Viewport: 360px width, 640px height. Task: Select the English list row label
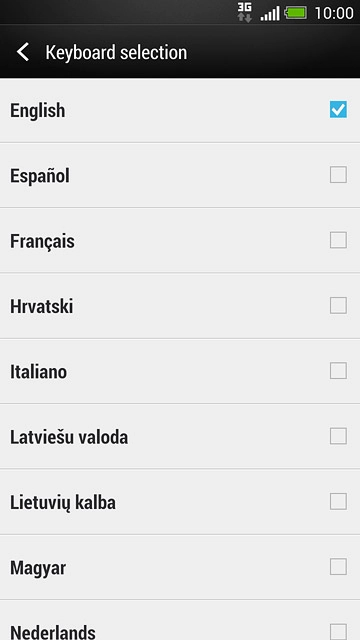point(38,111)
